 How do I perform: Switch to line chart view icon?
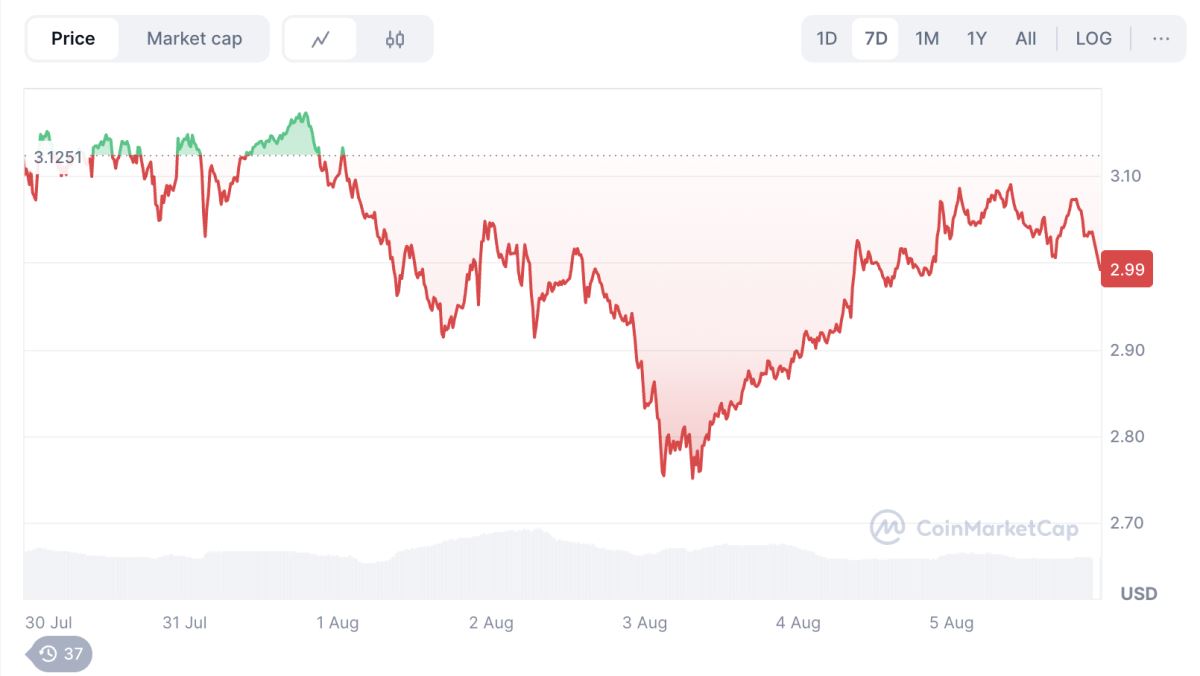320,39
